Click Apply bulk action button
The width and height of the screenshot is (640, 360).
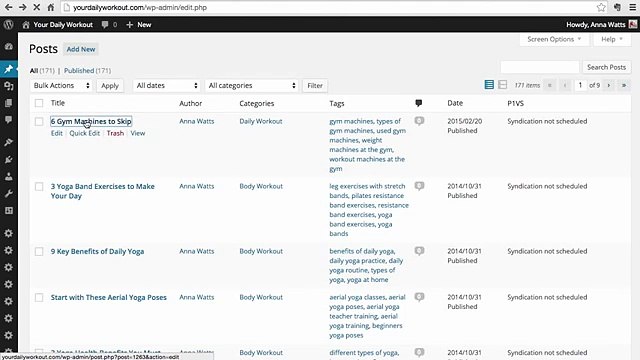110,85
